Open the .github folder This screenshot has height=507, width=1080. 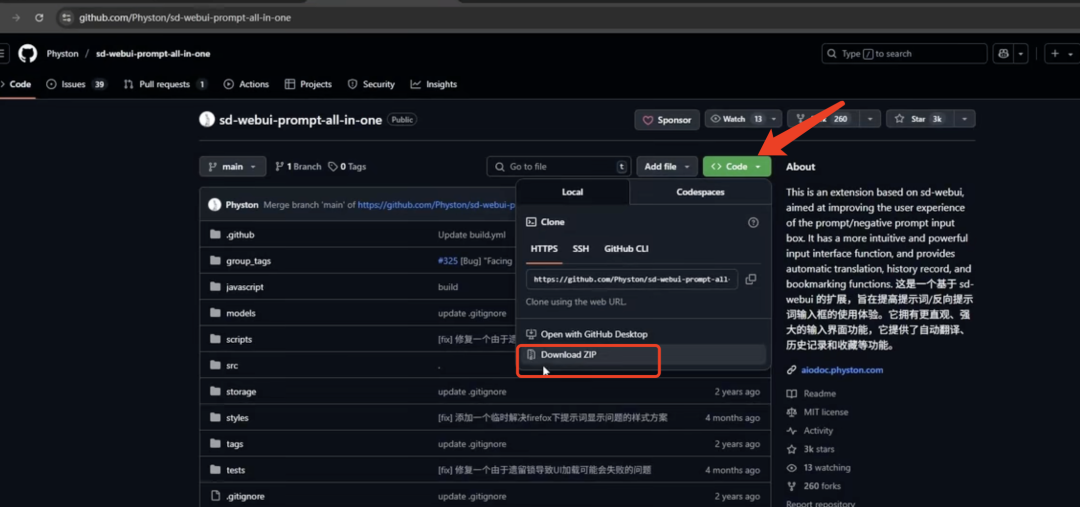(x=240, y=235)
